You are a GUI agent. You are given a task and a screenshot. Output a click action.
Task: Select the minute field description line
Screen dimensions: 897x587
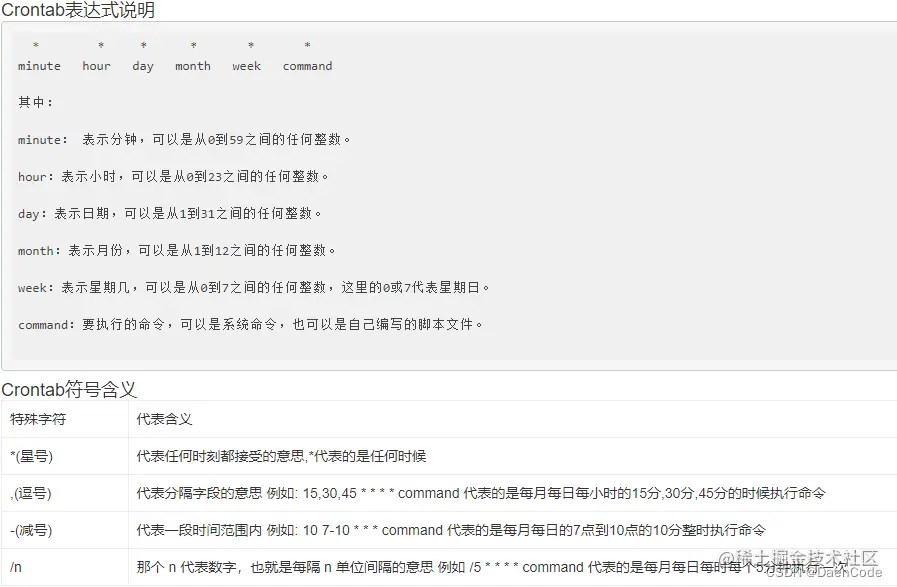[x=185, y=139]
